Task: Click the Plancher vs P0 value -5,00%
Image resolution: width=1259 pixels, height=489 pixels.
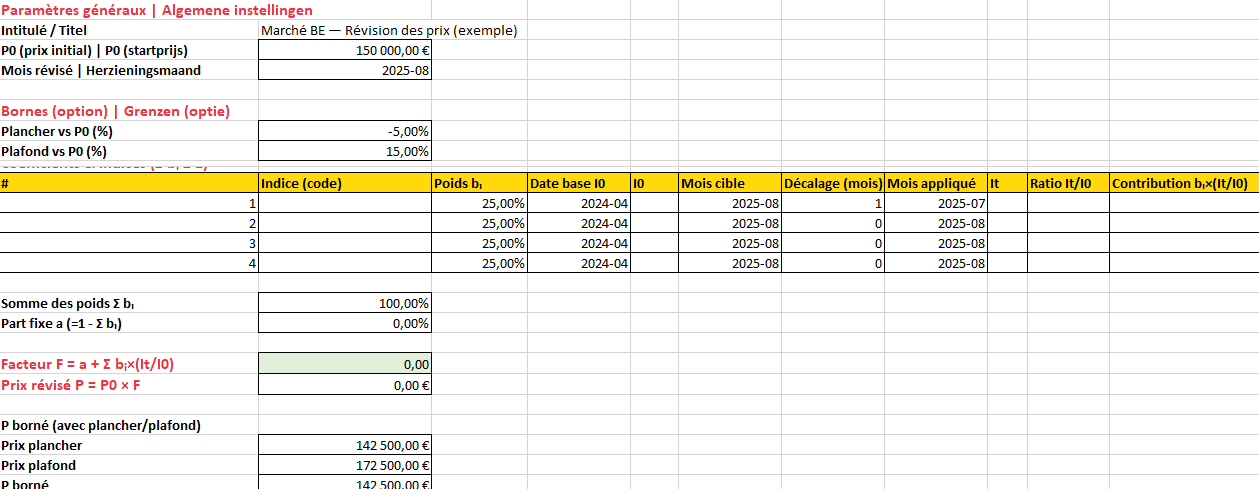Action: coord(345,131)
